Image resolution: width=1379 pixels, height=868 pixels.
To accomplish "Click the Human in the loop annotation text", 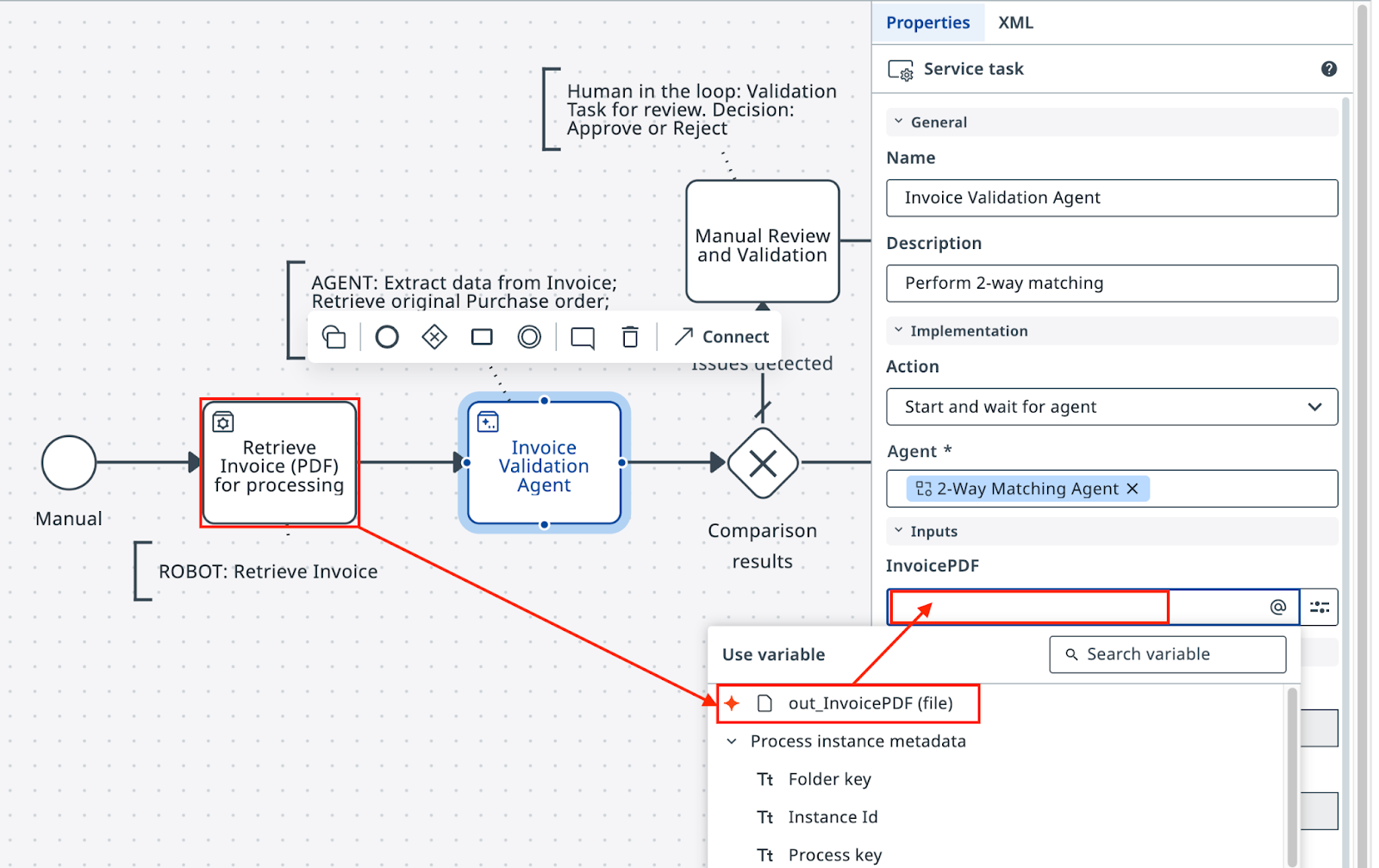I will [x=702, y=109].
